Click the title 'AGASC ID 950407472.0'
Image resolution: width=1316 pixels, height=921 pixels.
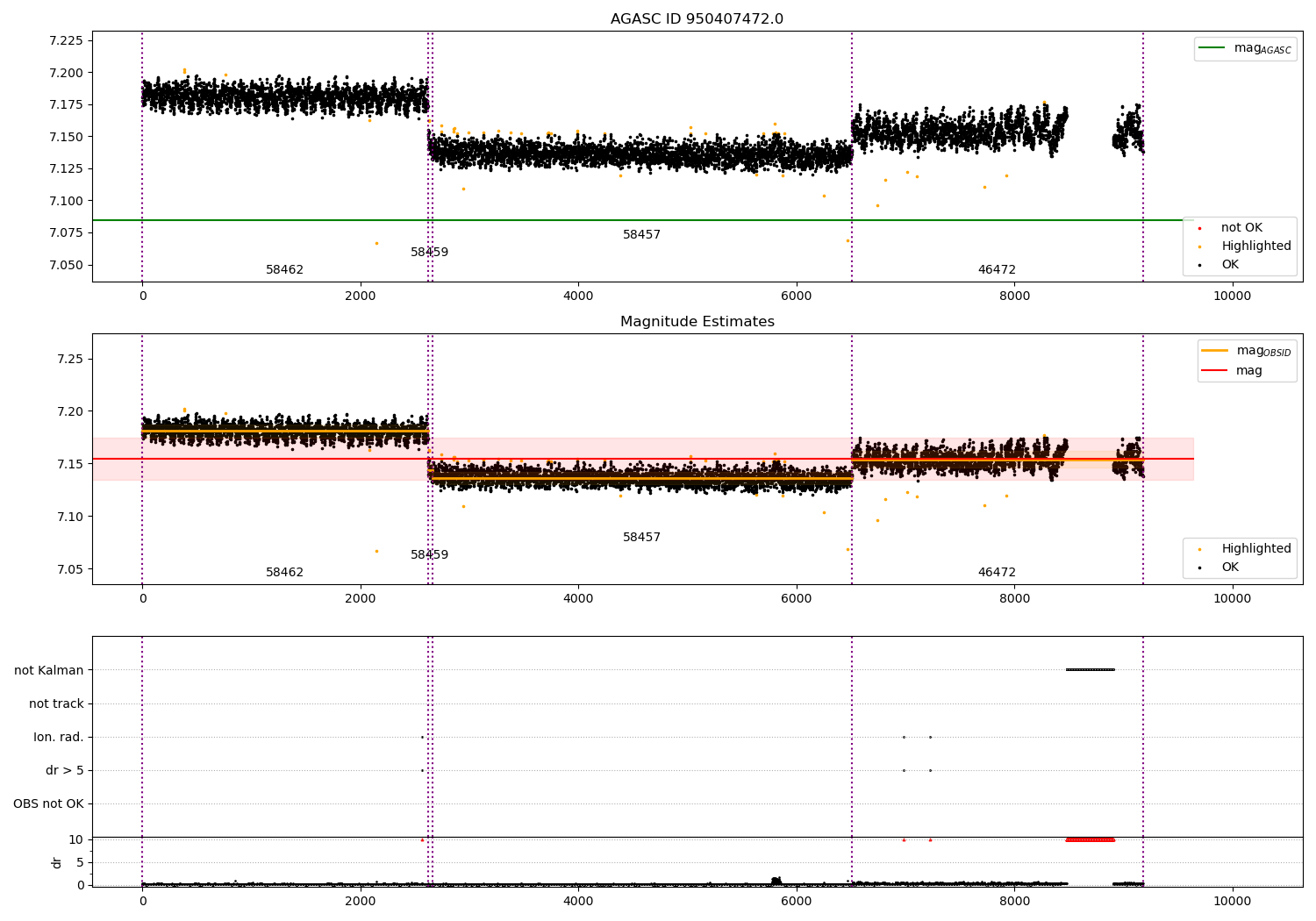coord(697,19)
